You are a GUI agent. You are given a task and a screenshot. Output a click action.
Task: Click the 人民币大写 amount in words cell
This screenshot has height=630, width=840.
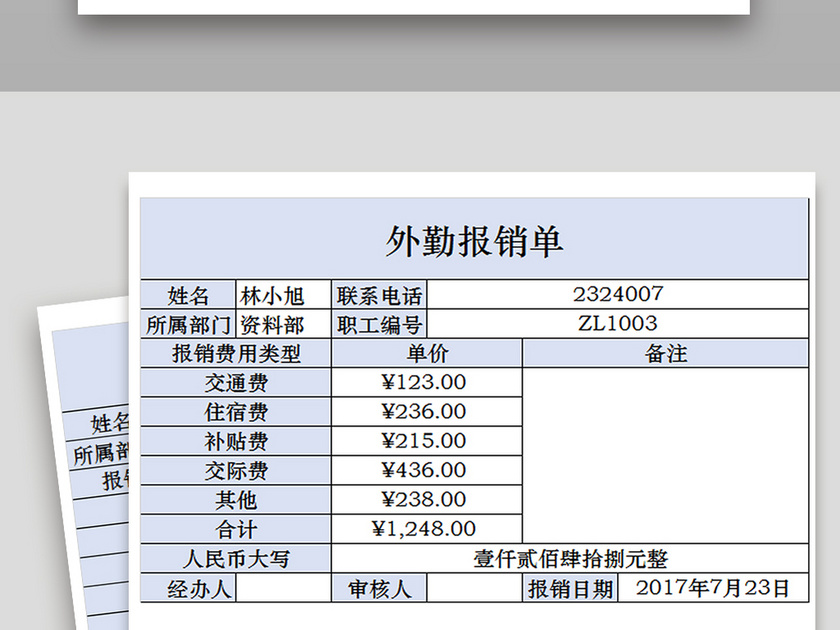(237, 560)
